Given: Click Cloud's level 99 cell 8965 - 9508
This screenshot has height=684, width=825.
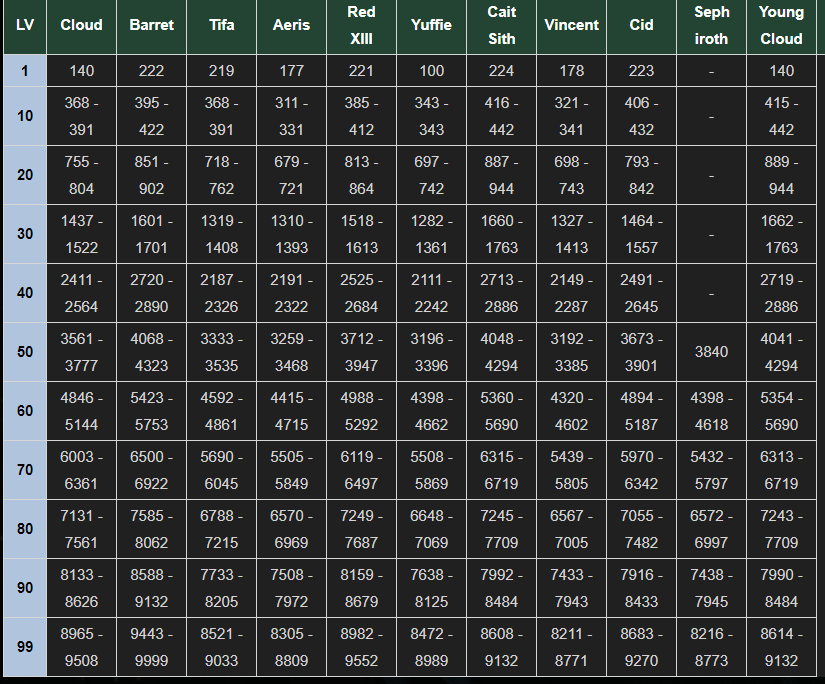Looking at the screenshot, I should click(82, 646).
